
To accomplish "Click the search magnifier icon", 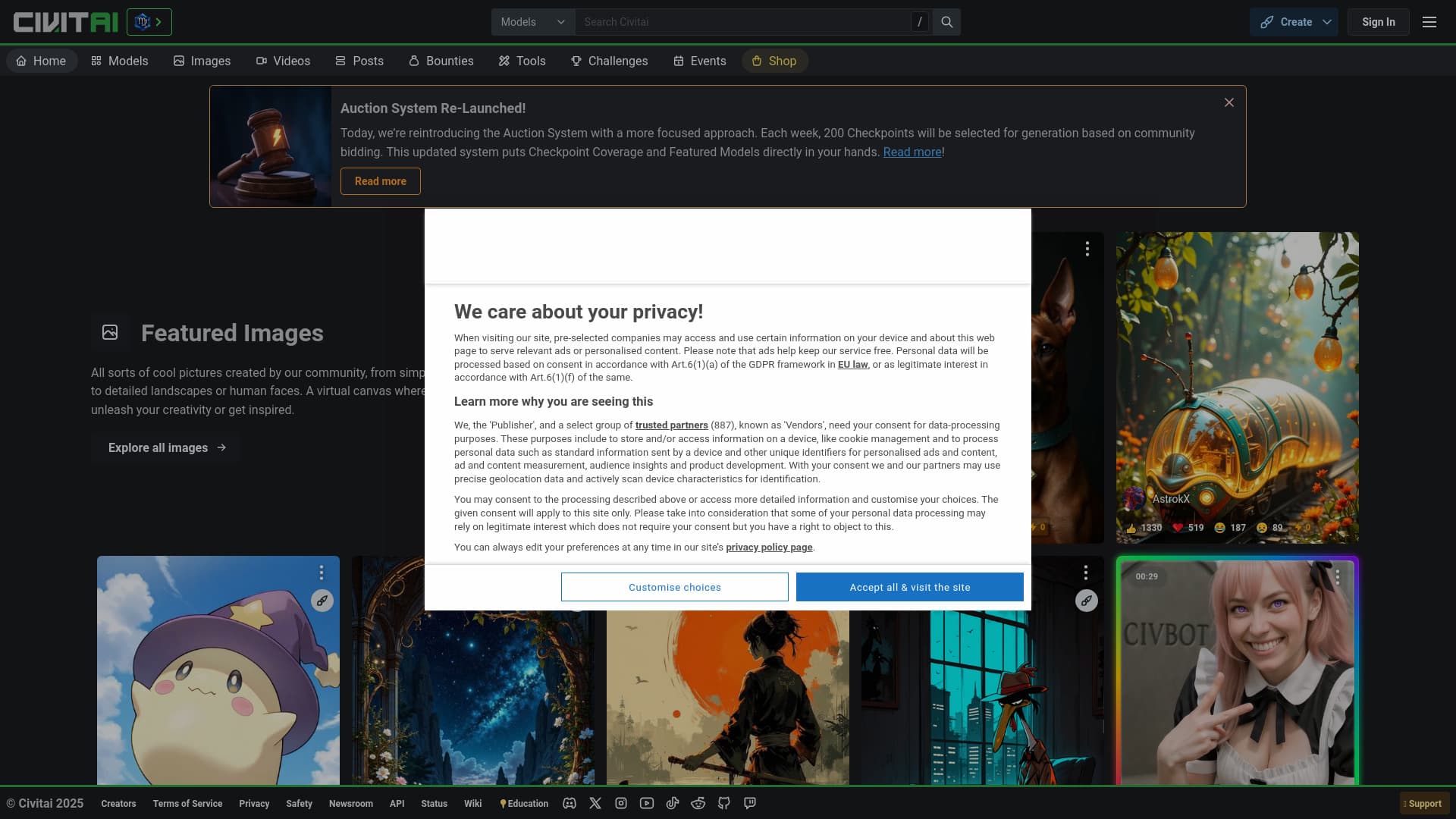I will (946, 21).
